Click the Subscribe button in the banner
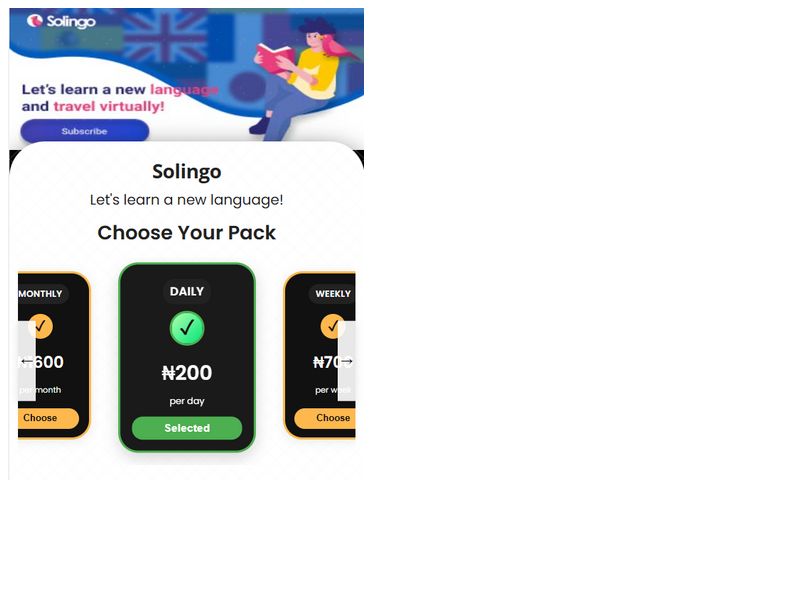Screen dimensions: 800x600 click(85, 131)
